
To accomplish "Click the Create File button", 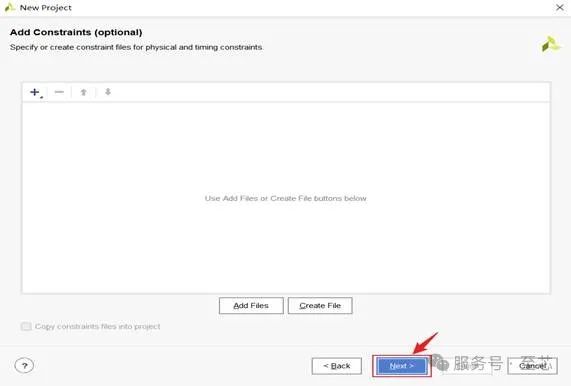I will click(320, 306).
